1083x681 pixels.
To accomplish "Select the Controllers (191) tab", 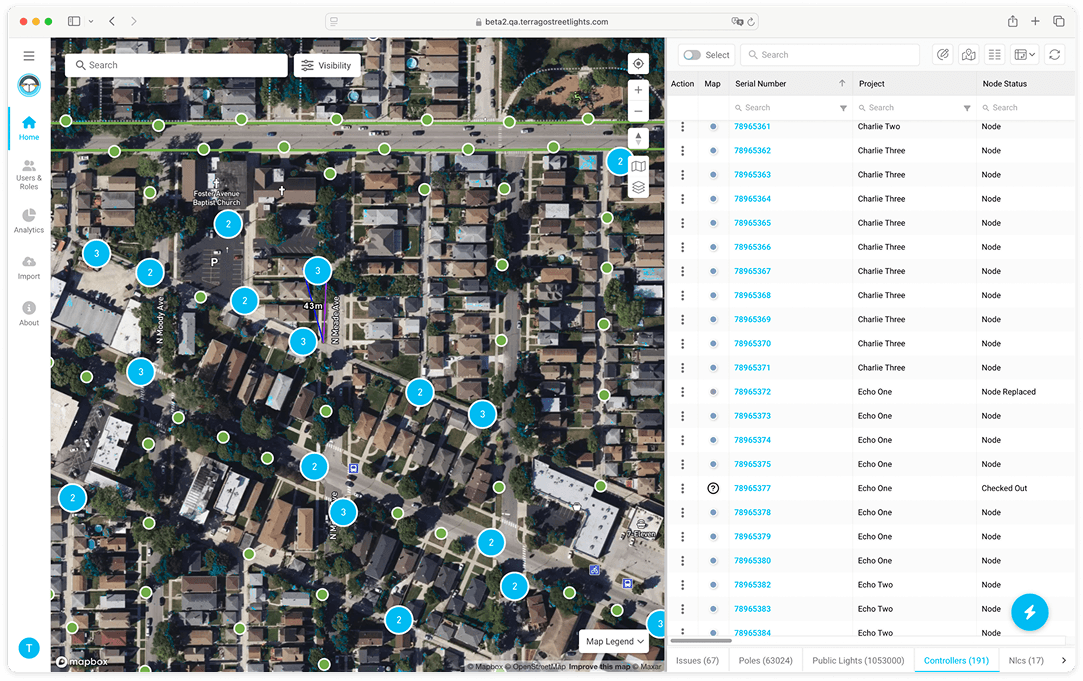I will [x=956, y=660].
